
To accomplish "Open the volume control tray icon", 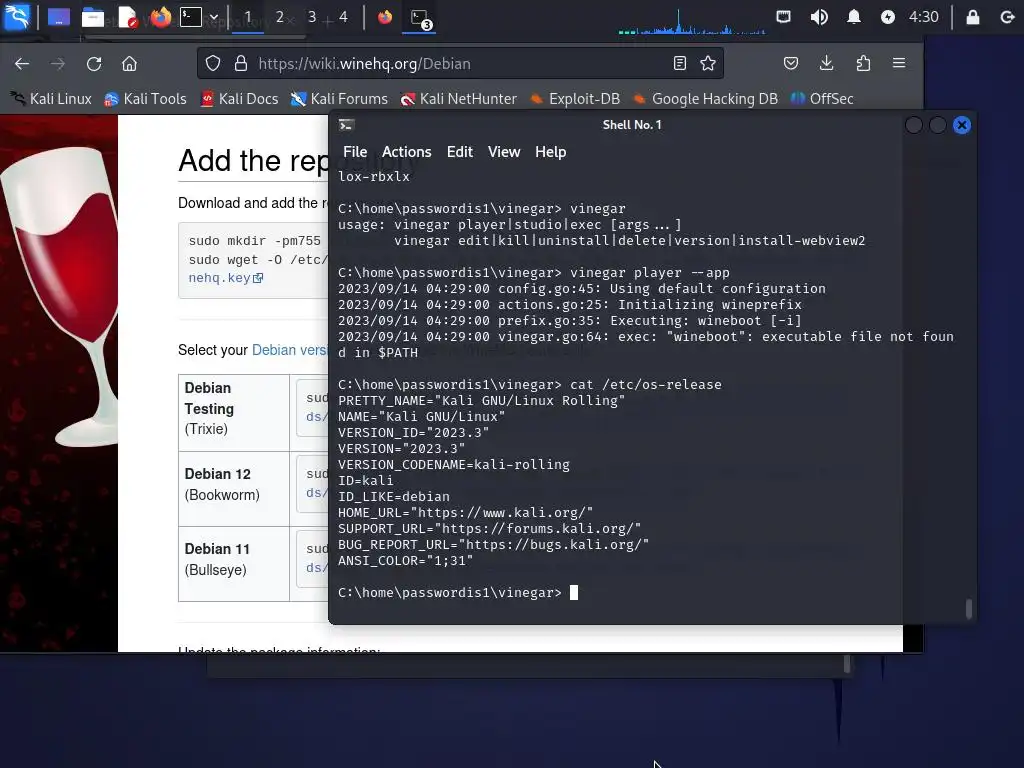I will (x=818, y=17).
